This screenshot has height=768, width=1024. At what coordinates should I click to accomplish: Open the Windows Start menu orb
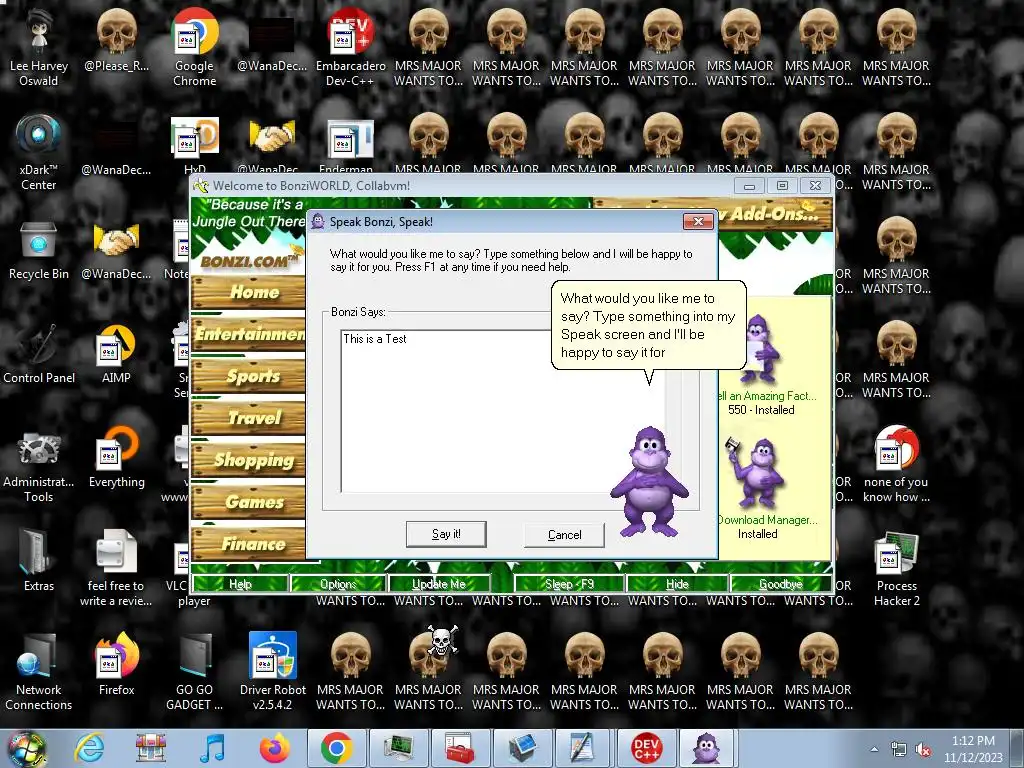pyautogui.click(x=26, y=748)
